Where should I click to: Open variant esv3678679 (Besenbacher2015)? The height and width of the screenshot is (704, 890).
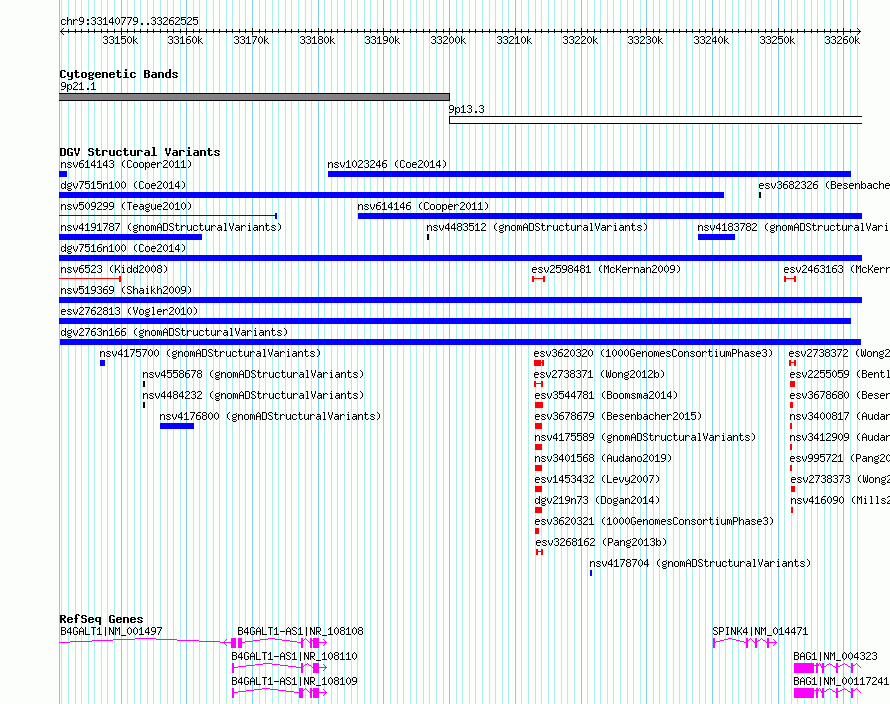[618, 416]
